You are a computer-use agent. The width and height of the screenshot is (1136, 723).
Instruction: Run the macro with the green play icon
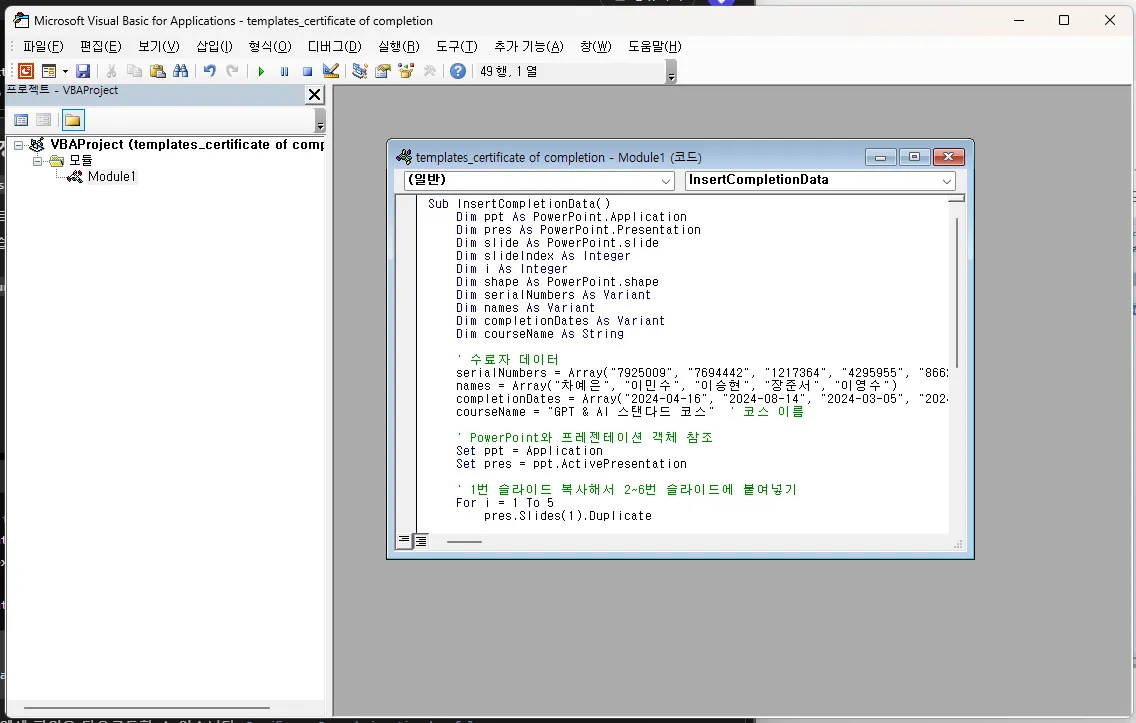261,71
